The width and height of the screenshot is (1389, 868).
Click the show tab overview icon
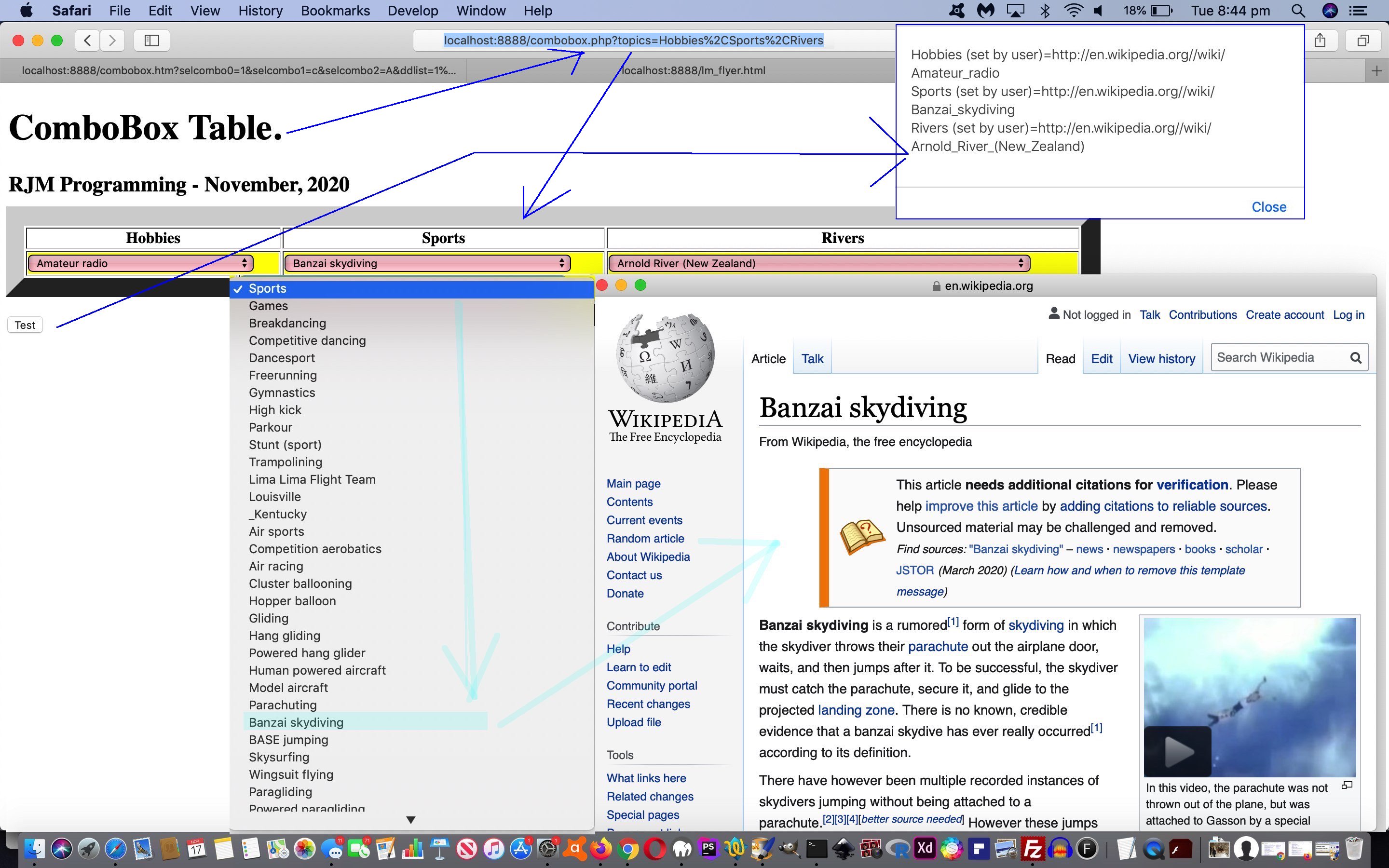click(1363, 40)
